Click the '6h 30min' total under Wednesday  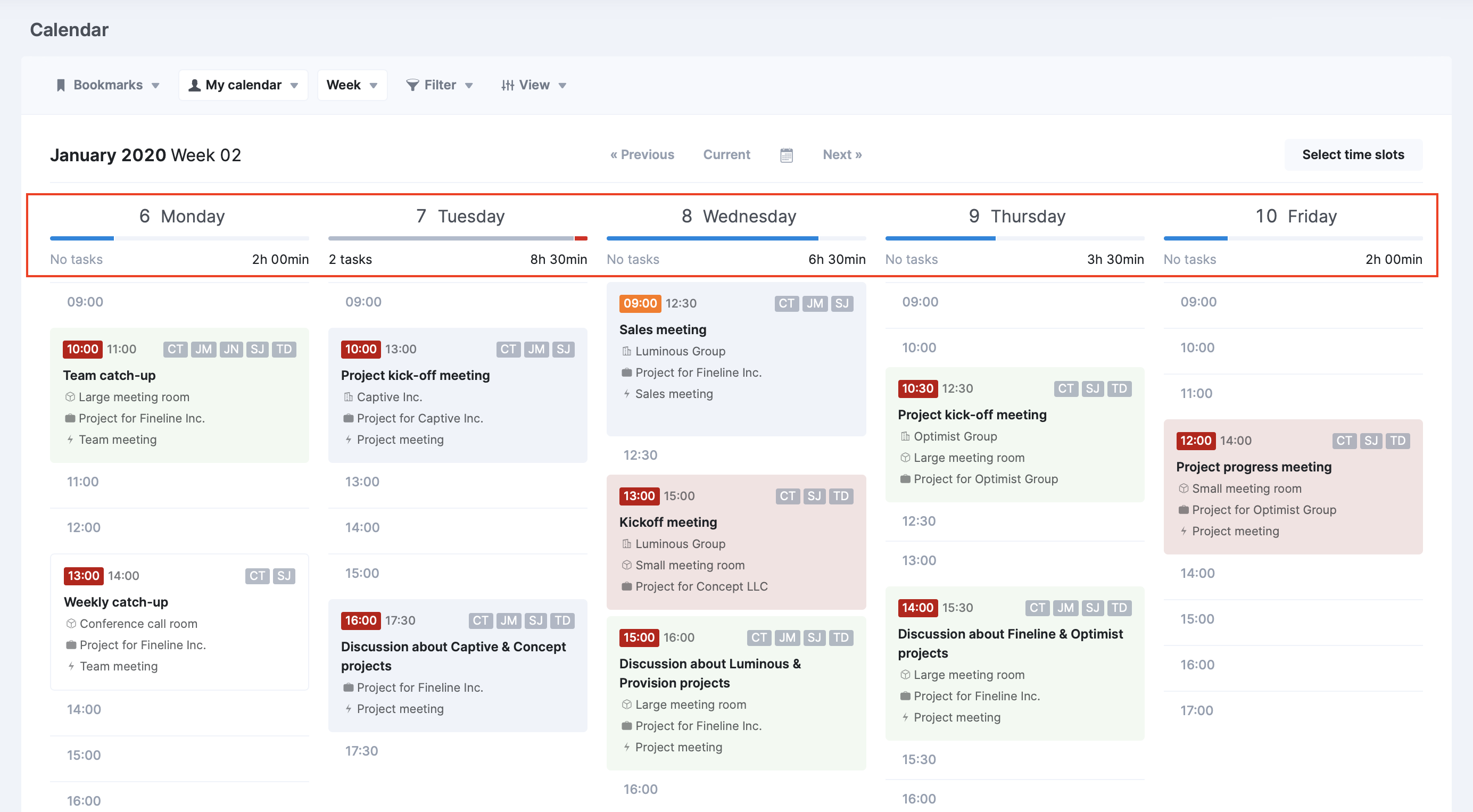(837, 259)
